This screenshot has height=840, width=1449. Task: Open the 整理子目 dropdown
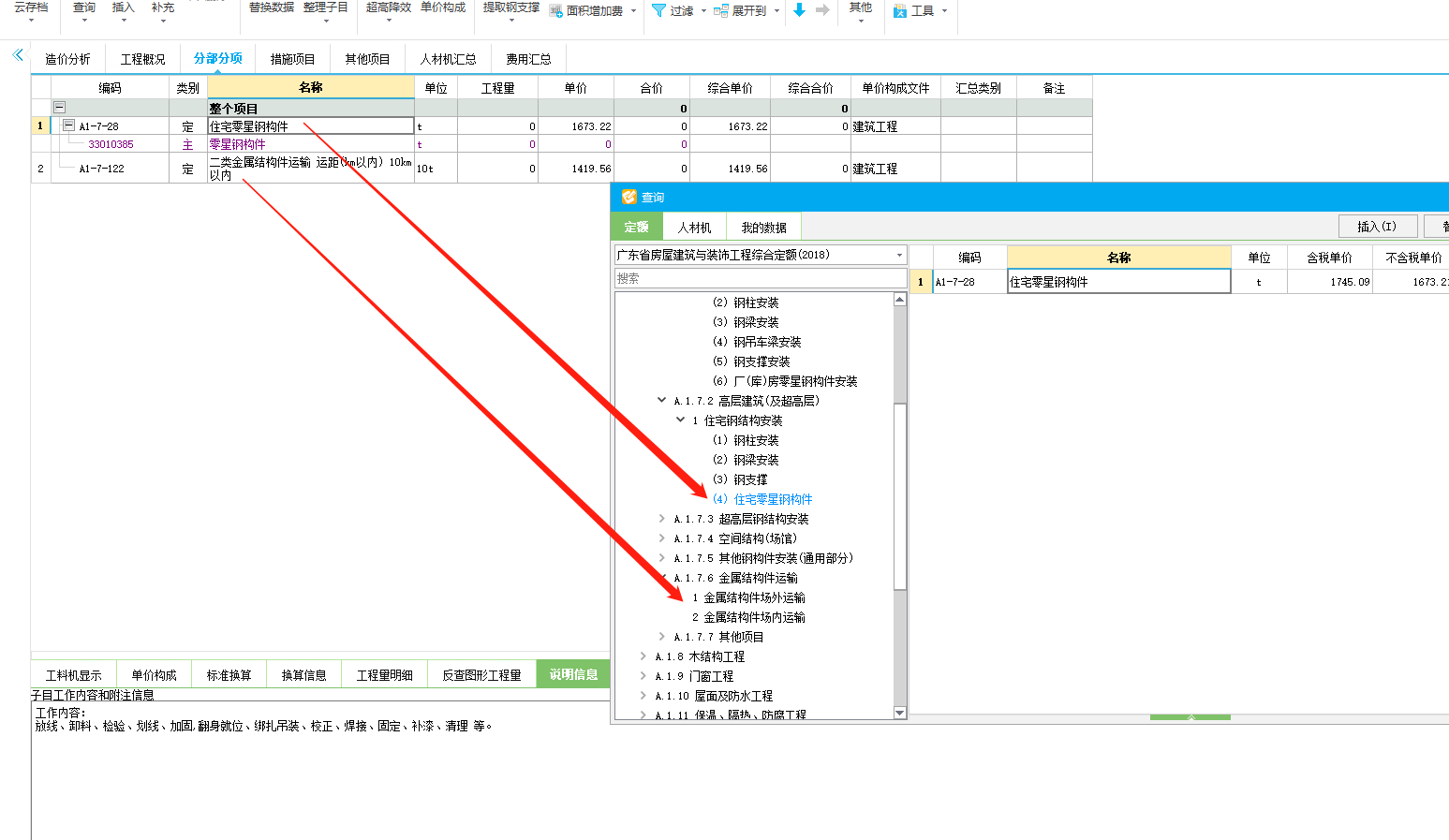click(x=325, y=21)
